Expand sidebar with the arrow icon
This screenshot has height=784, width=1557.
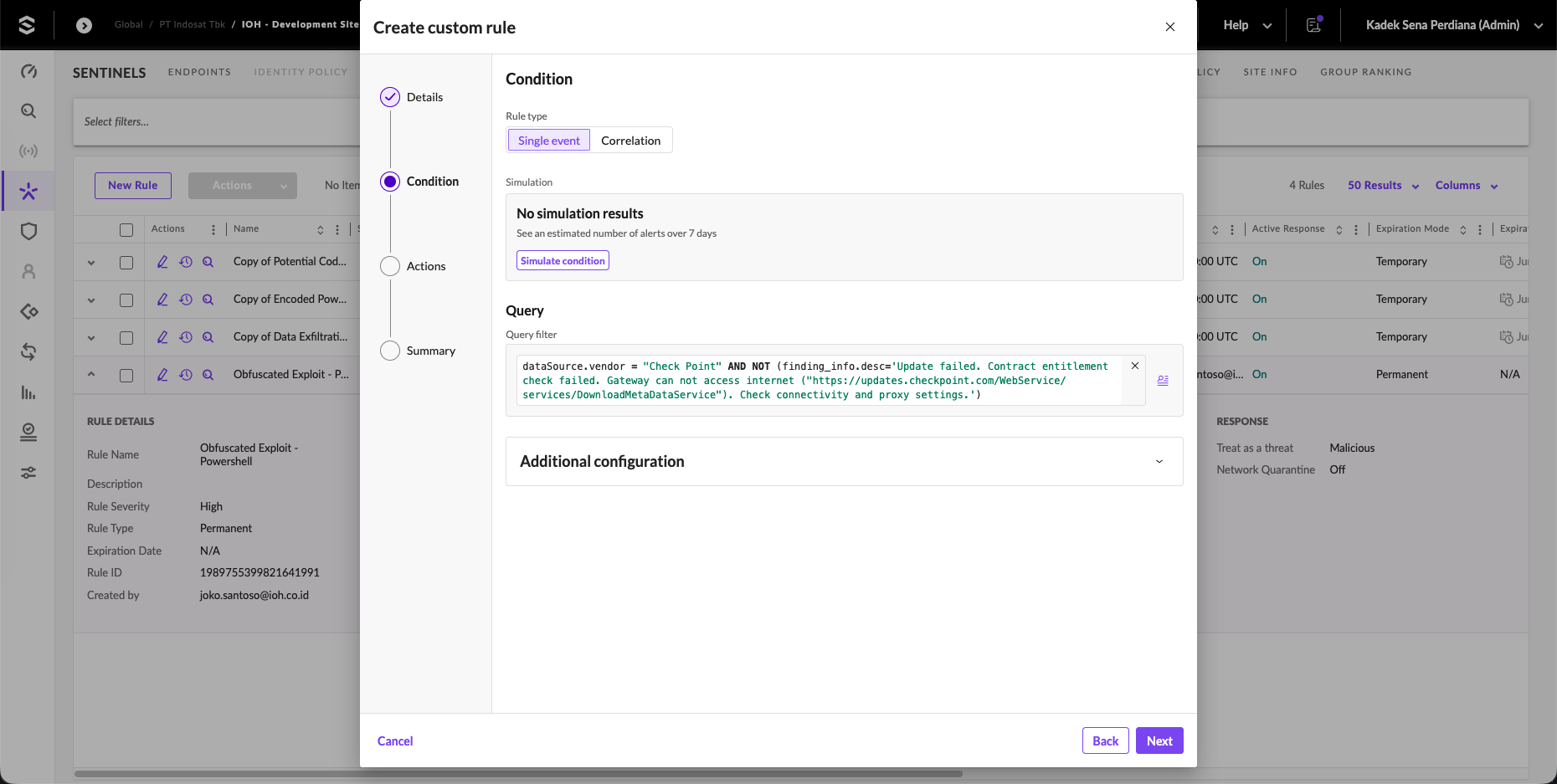[x=84, y=25]
